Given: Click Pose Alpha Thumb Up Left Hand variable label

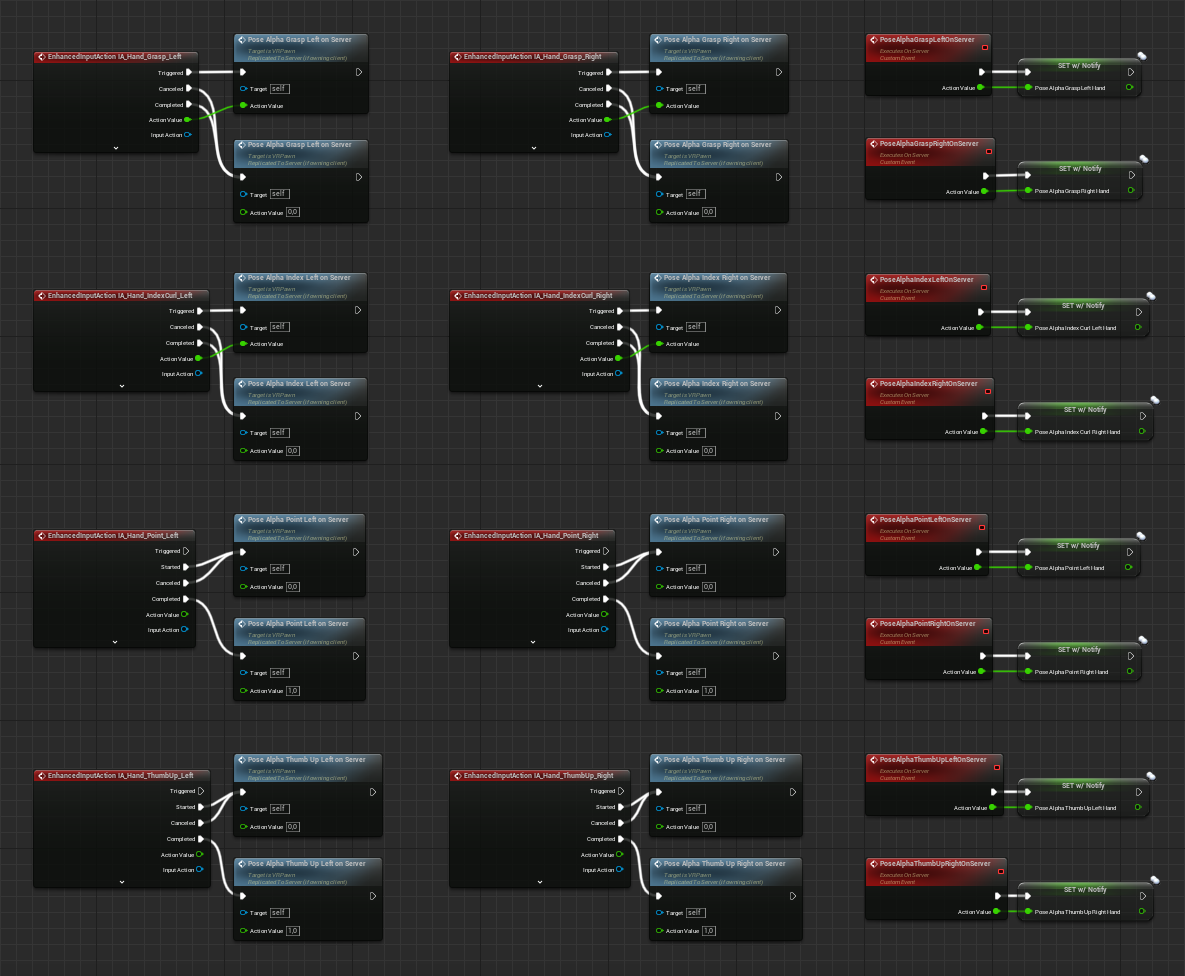Looking at the screenshot, I should point(1075,808).
